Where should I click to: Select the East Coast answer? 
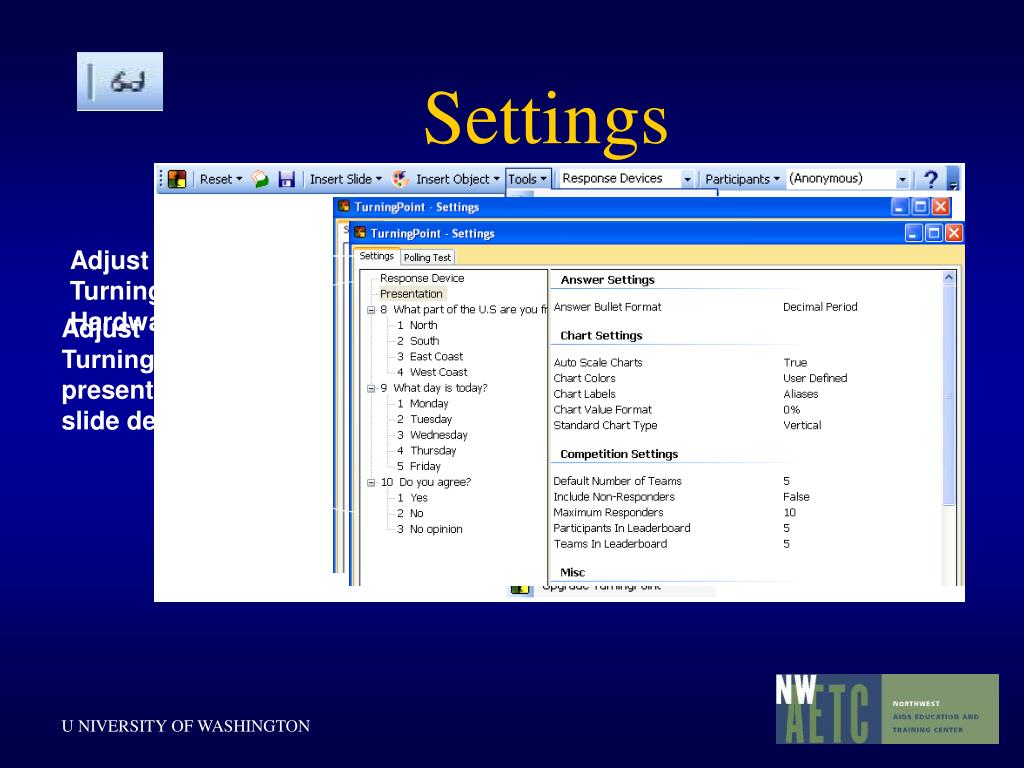coord(430,357)
